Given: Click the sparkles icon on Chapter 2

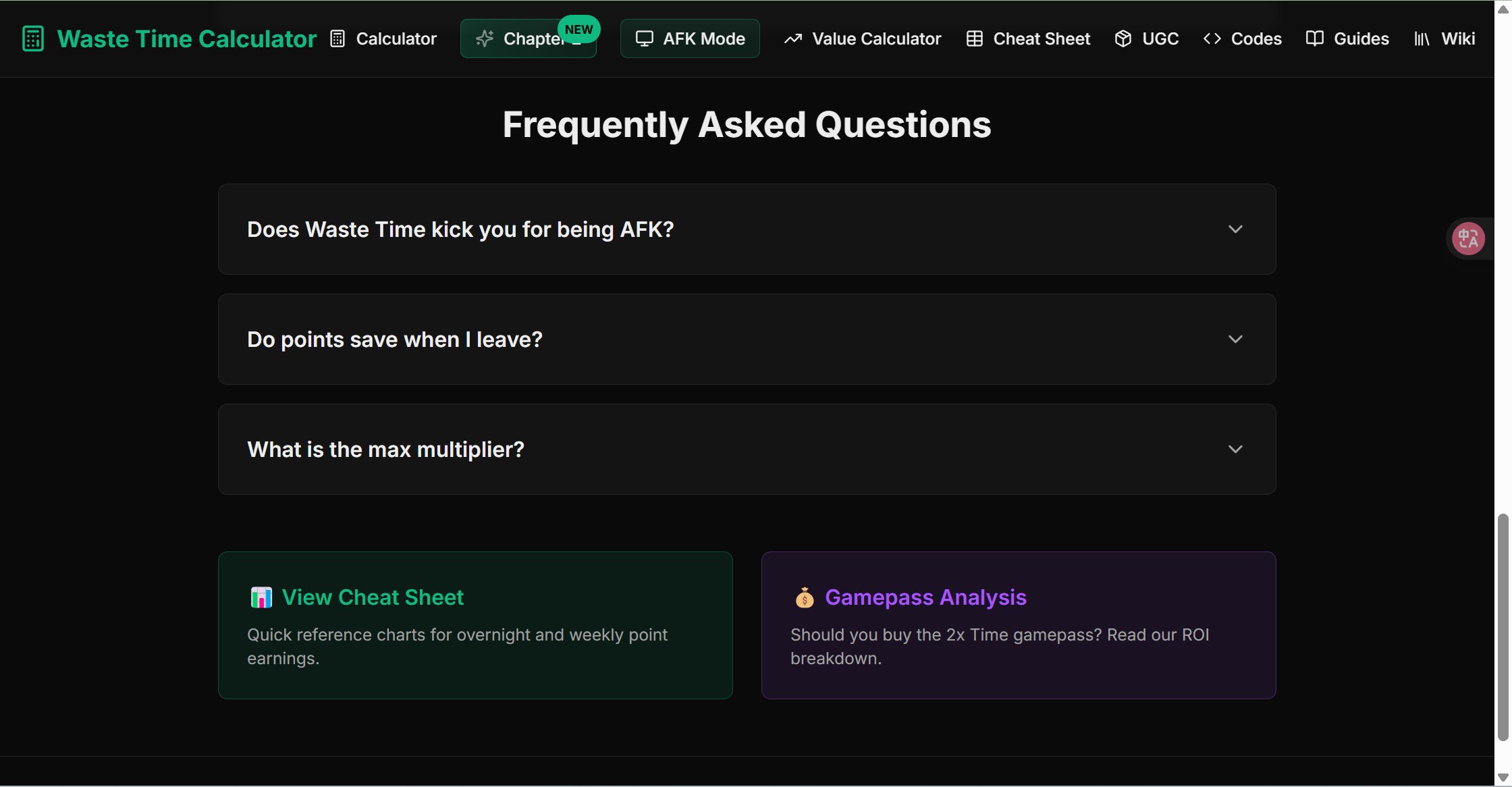Looking at the screenshot, I should [484, 38].
